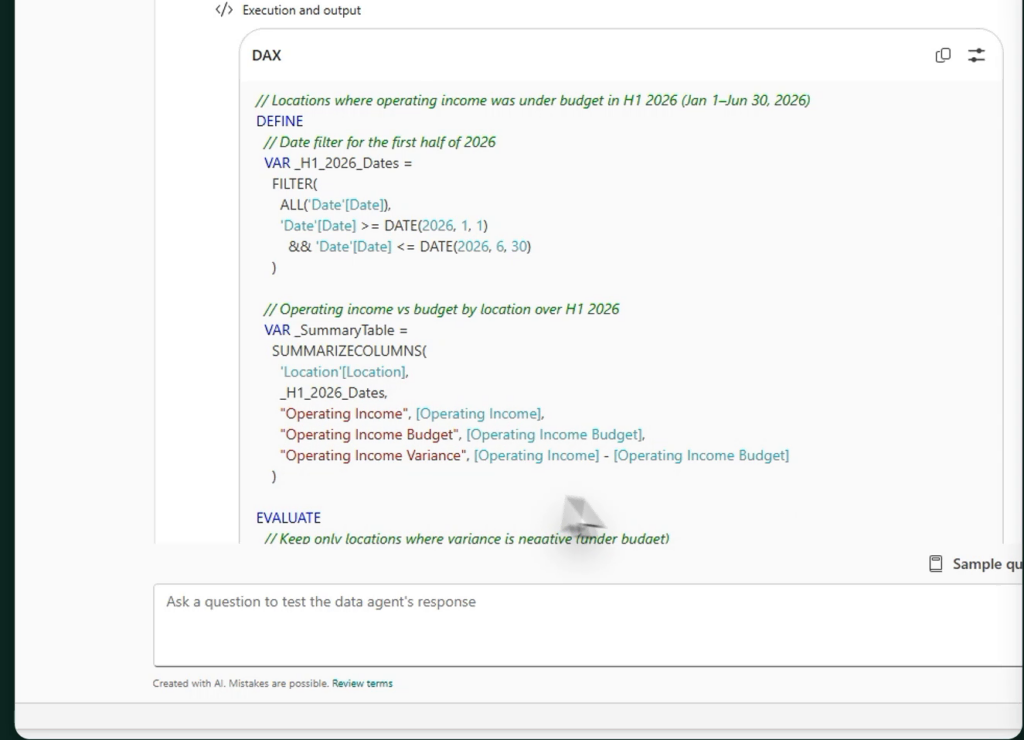Click the DAX heading label
1024x740 pixels.
click(x=266, y=56)
